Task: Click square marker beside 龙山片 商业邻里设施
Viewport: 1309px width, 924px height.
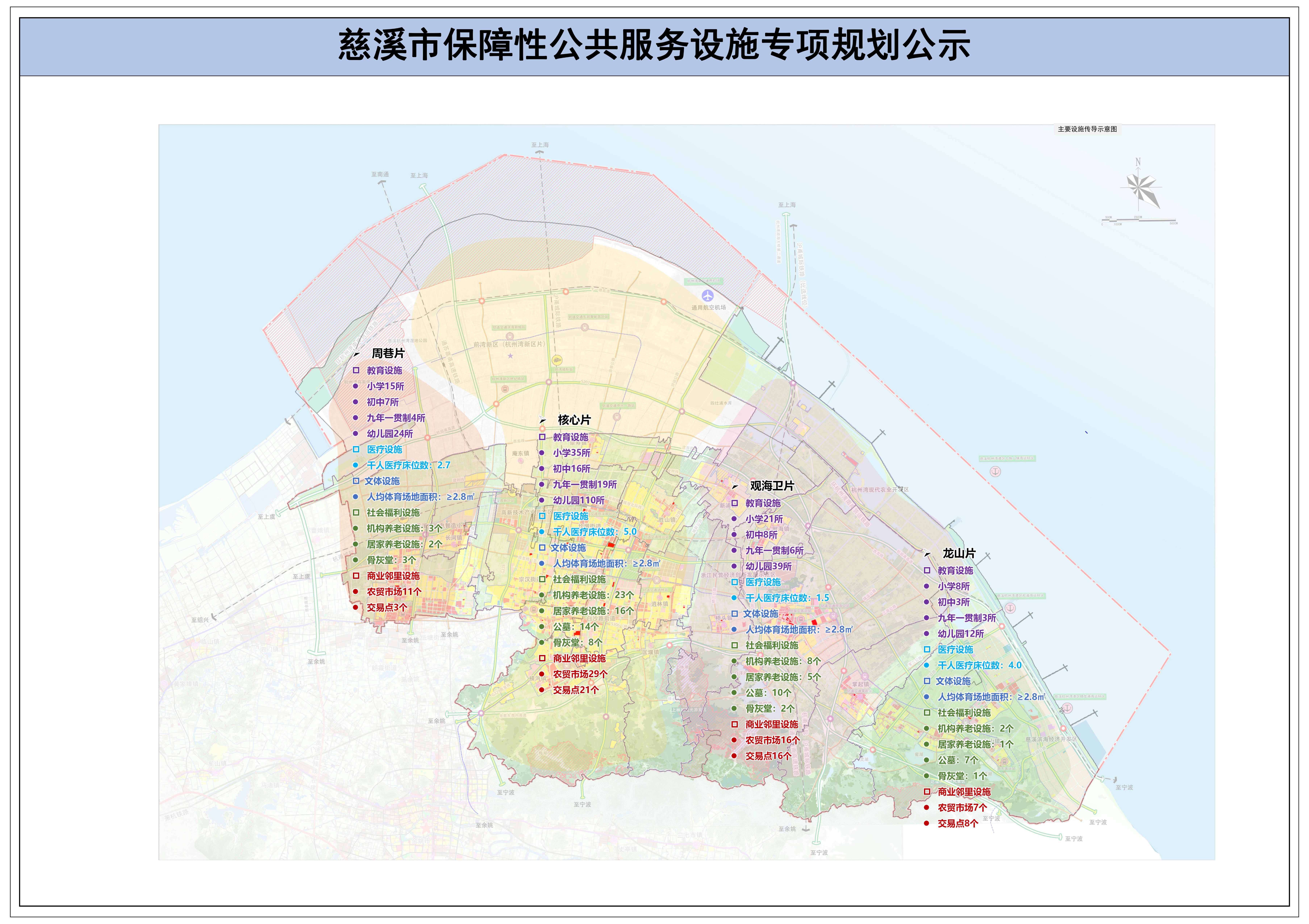Action: click(x=927, y=792)
